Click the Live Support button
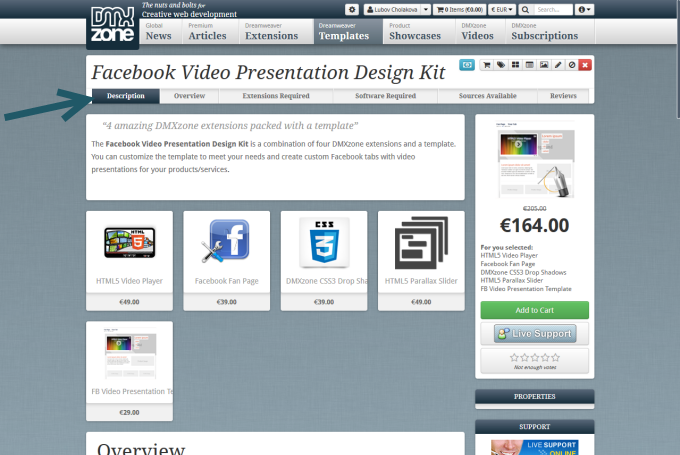680x455 pixels. tap(535, 334)
